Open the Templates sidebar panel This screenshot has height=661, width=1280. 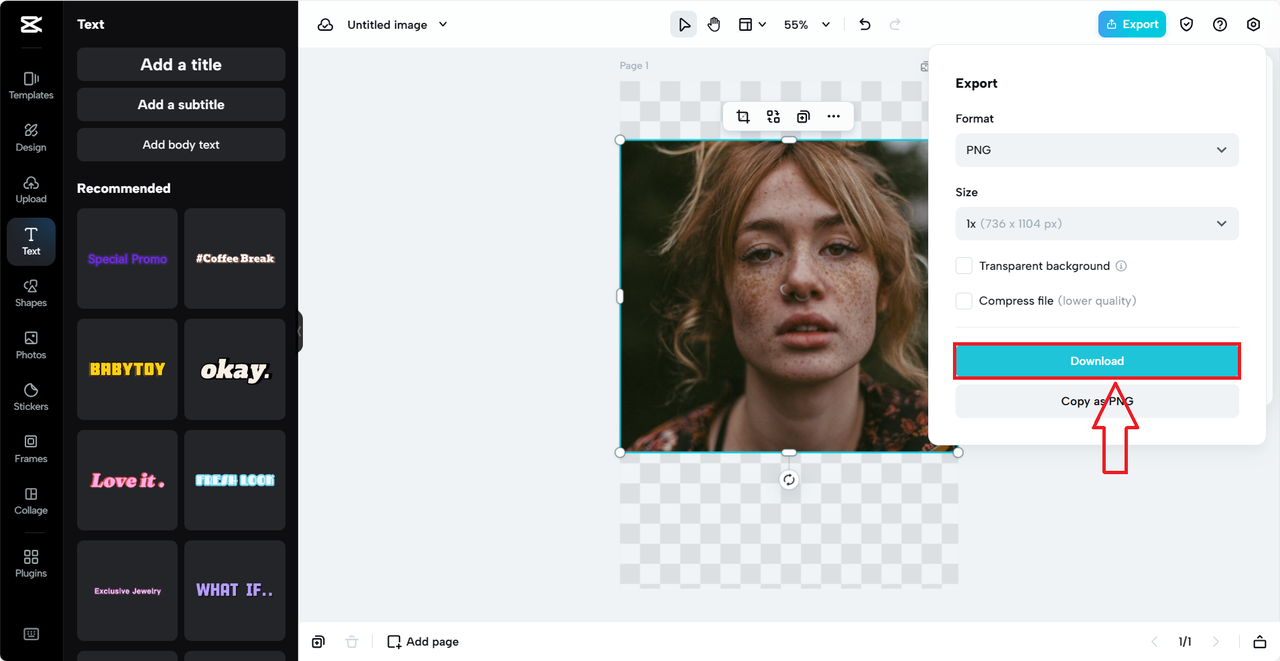click(x=31, y=85)
